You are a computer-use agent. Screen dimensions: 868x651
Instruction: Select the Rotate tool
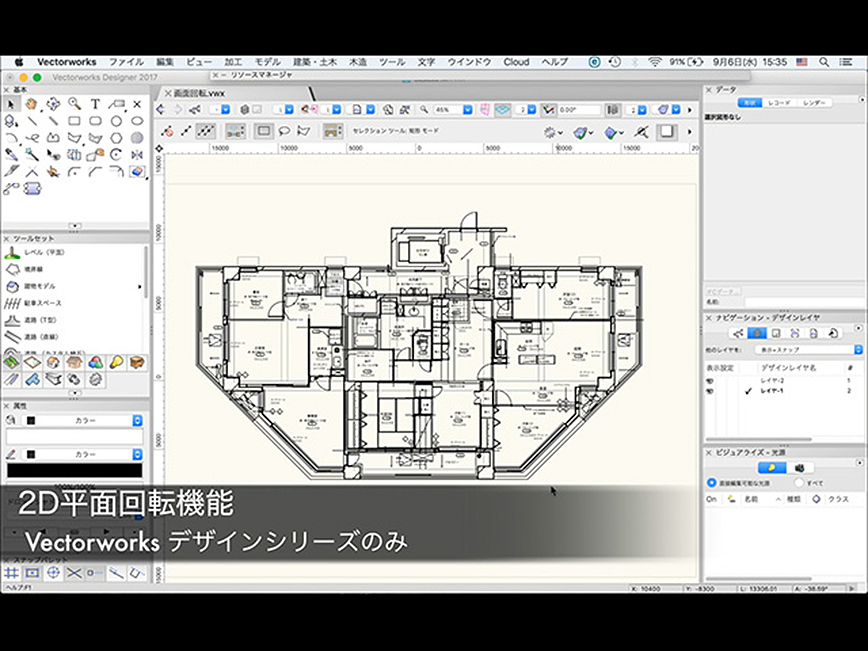(x=116, y=154)
